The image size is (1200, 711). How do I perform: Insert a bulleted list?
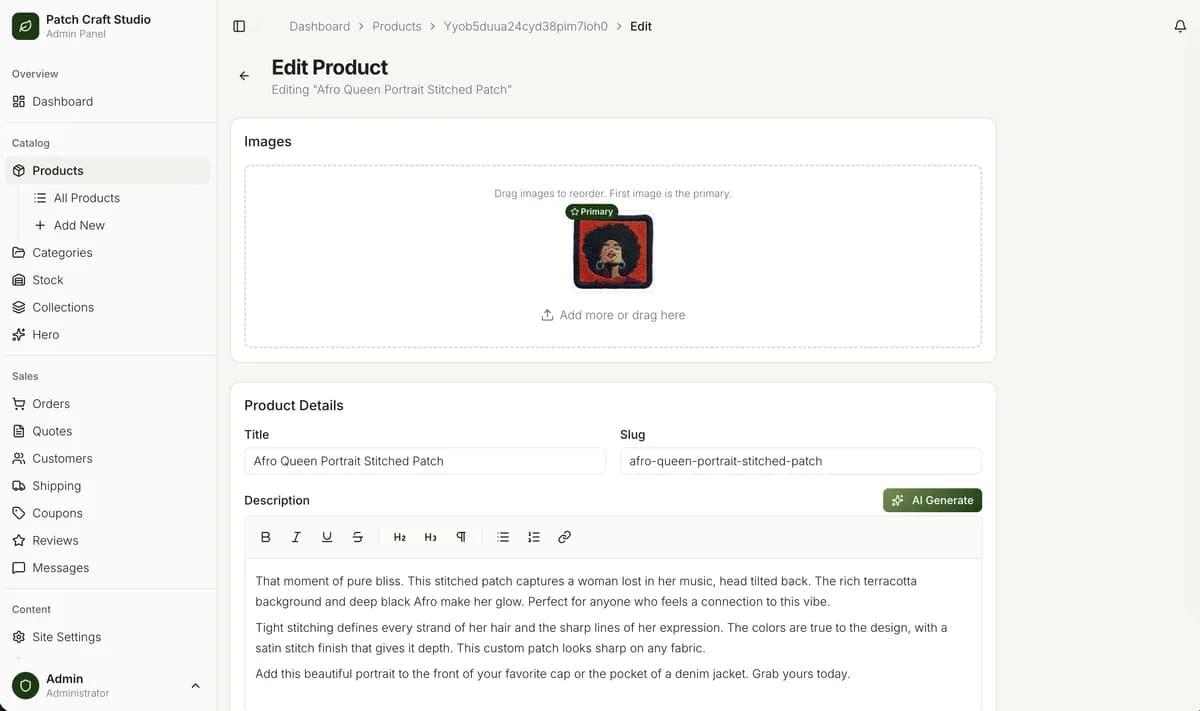click(x=503, y=537)
